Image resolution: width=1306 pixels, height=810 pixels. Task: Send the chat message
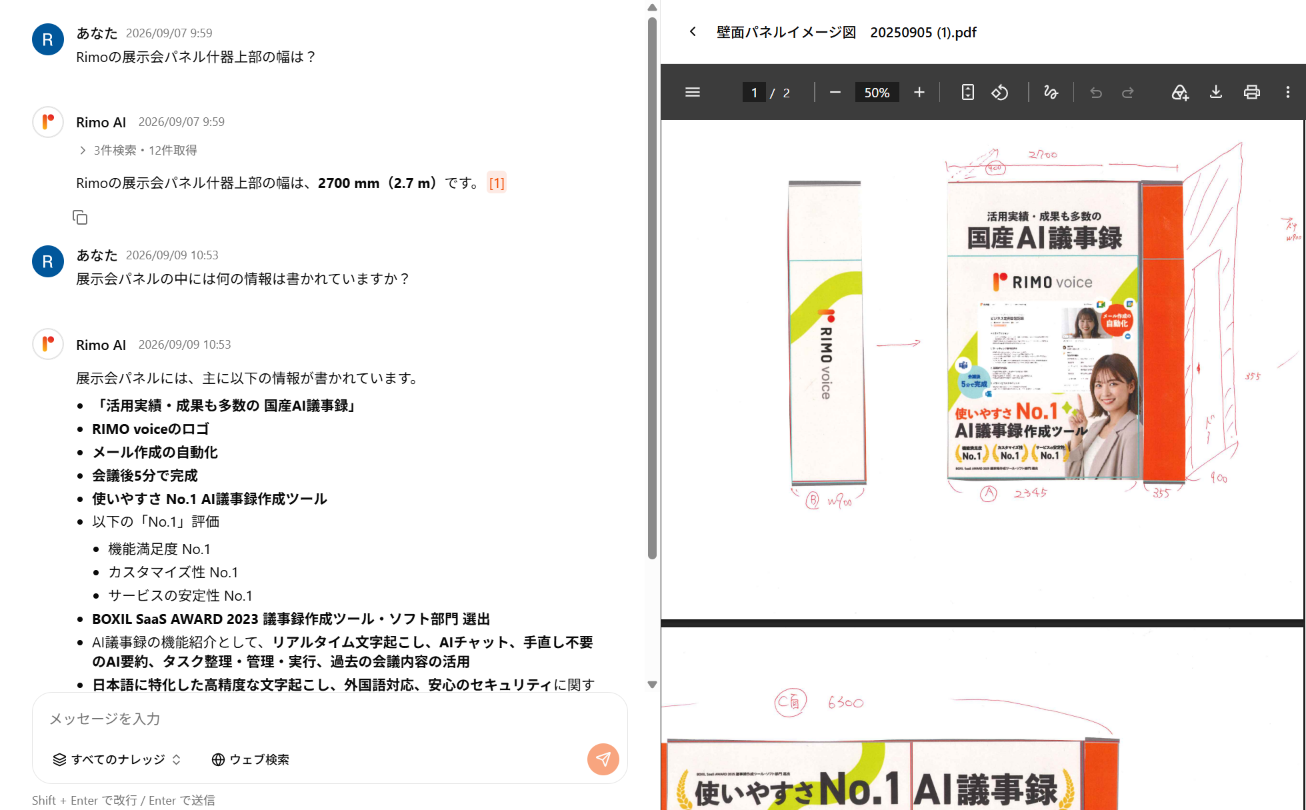click(x=603, y=759)
